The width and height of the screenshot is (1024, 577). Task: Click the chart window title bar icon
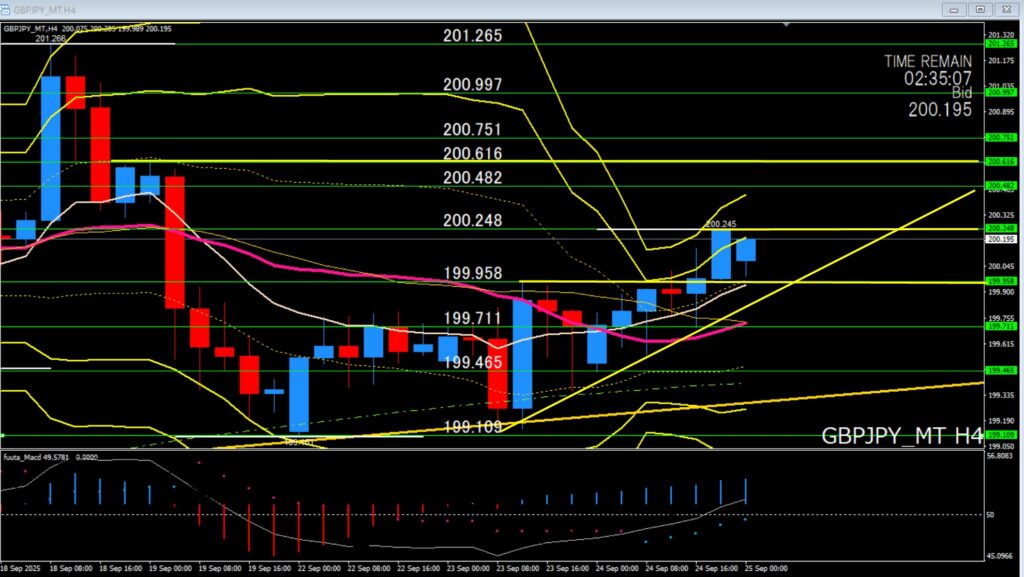pyautogui.click(x=7, y=9)
